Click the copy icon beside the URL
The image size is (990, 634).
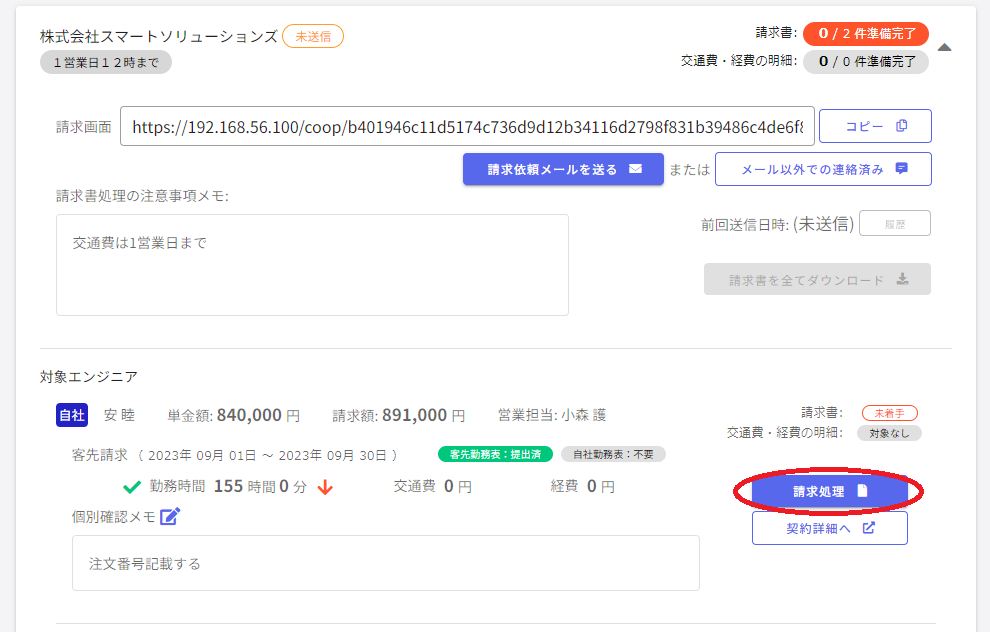[902, 126]
